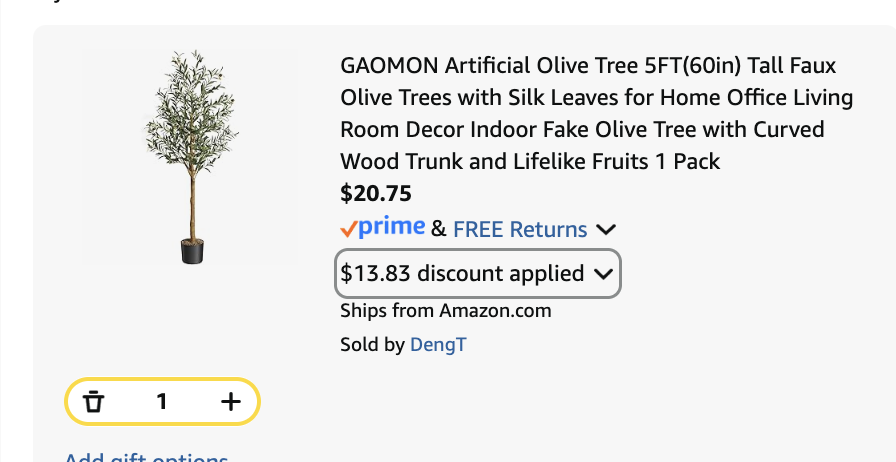The height and width of the screenshot is (462, 896).
Task: Click the plus icon to increase quantity
Action: pos(231,402)
